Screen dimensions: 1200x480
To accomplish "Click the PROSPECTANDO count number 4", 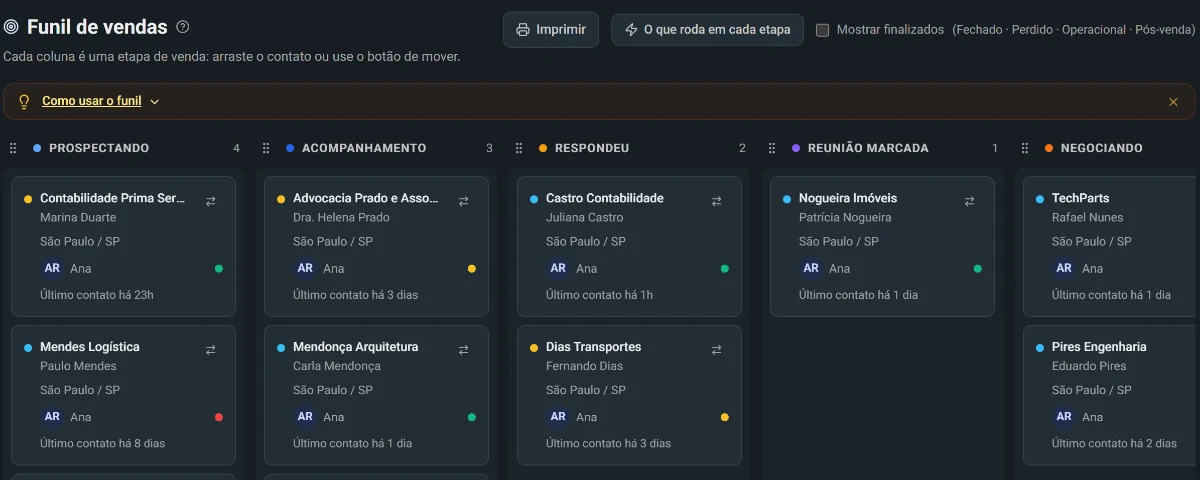I will coord(237,148).
